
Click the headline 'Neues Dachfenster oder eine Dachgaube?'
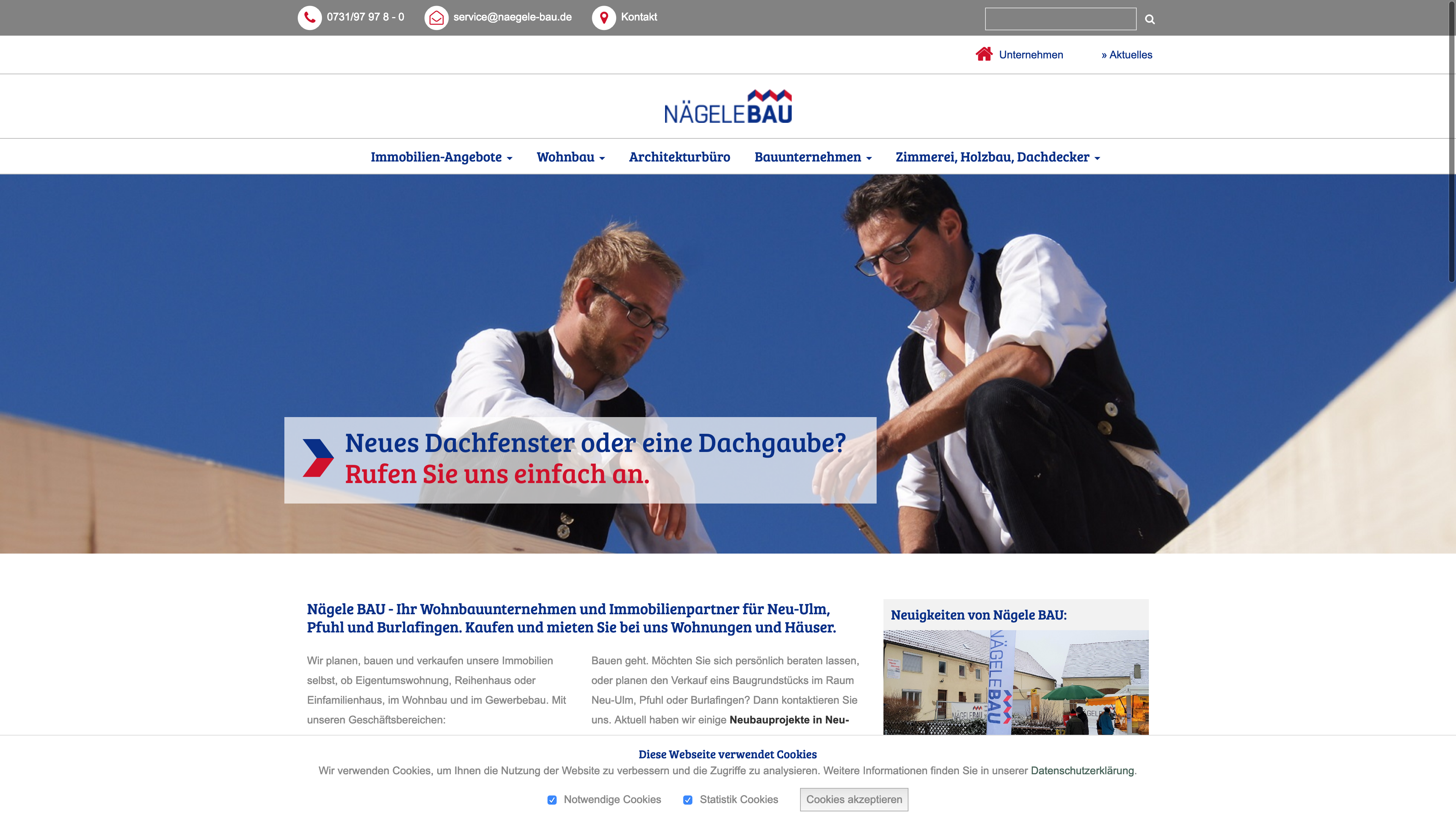pyautogui.click(x=595, y=442)
